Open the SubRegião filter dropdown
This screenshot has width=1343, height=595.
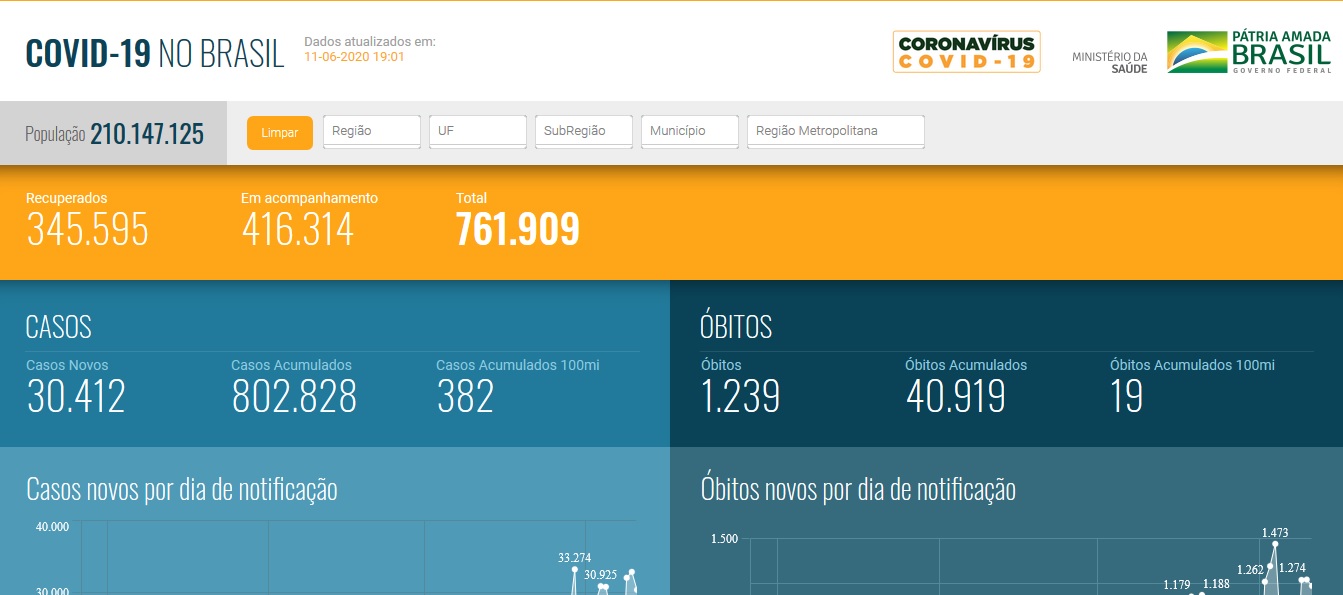[583, 131]
